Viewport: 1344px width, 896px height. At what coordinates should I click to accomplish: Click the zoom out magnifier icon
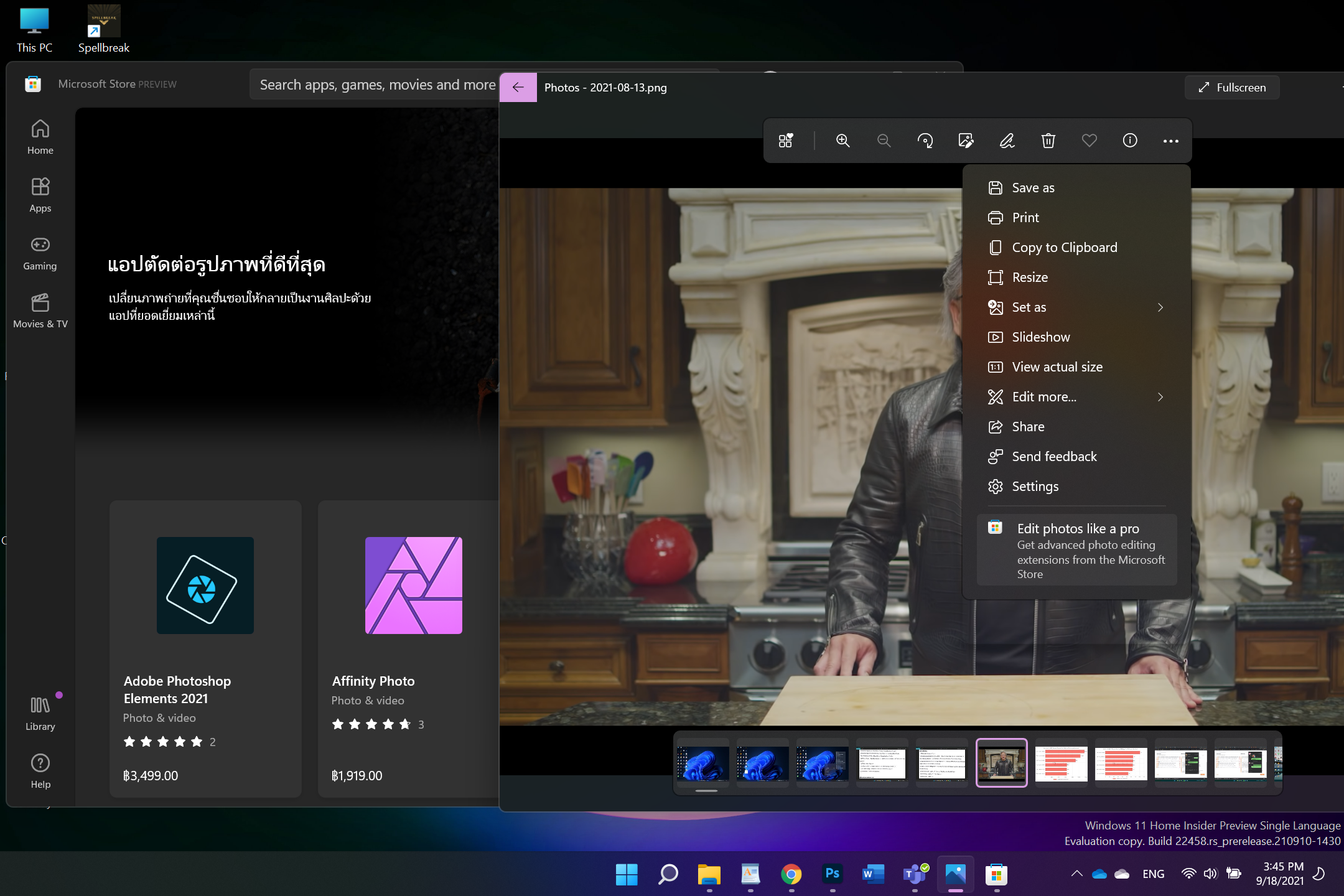884,141
